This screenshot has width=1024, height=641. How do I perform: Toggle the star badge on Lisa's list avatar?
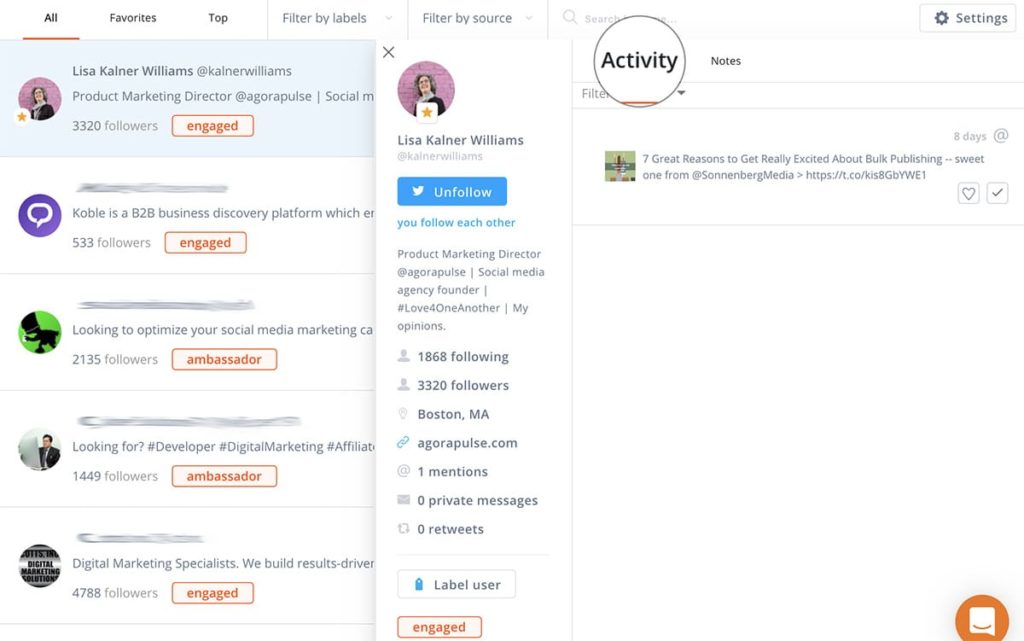[22, 117]
